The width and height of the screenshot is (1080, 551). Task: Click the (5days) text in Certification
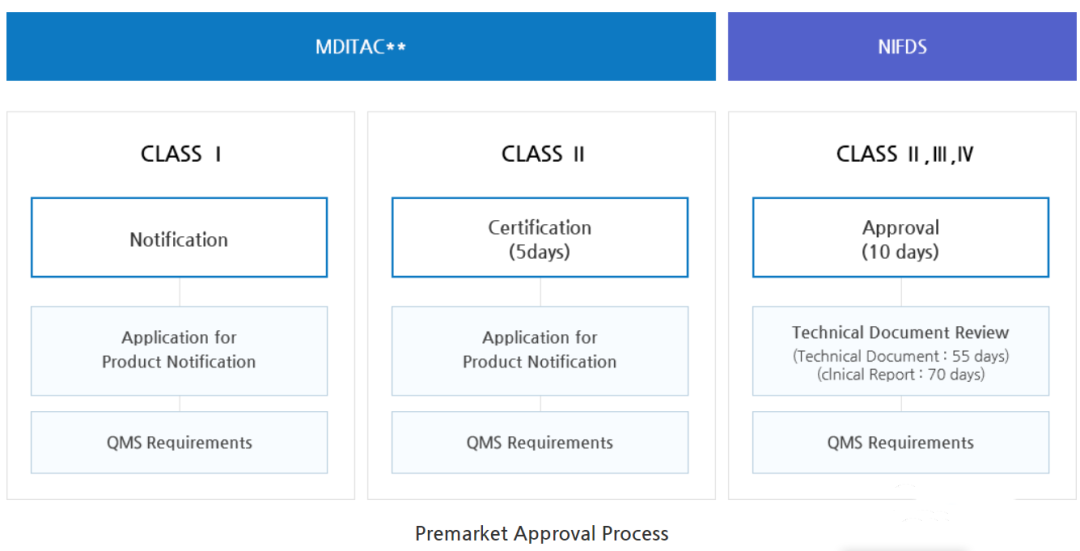[x=540, y=251]
